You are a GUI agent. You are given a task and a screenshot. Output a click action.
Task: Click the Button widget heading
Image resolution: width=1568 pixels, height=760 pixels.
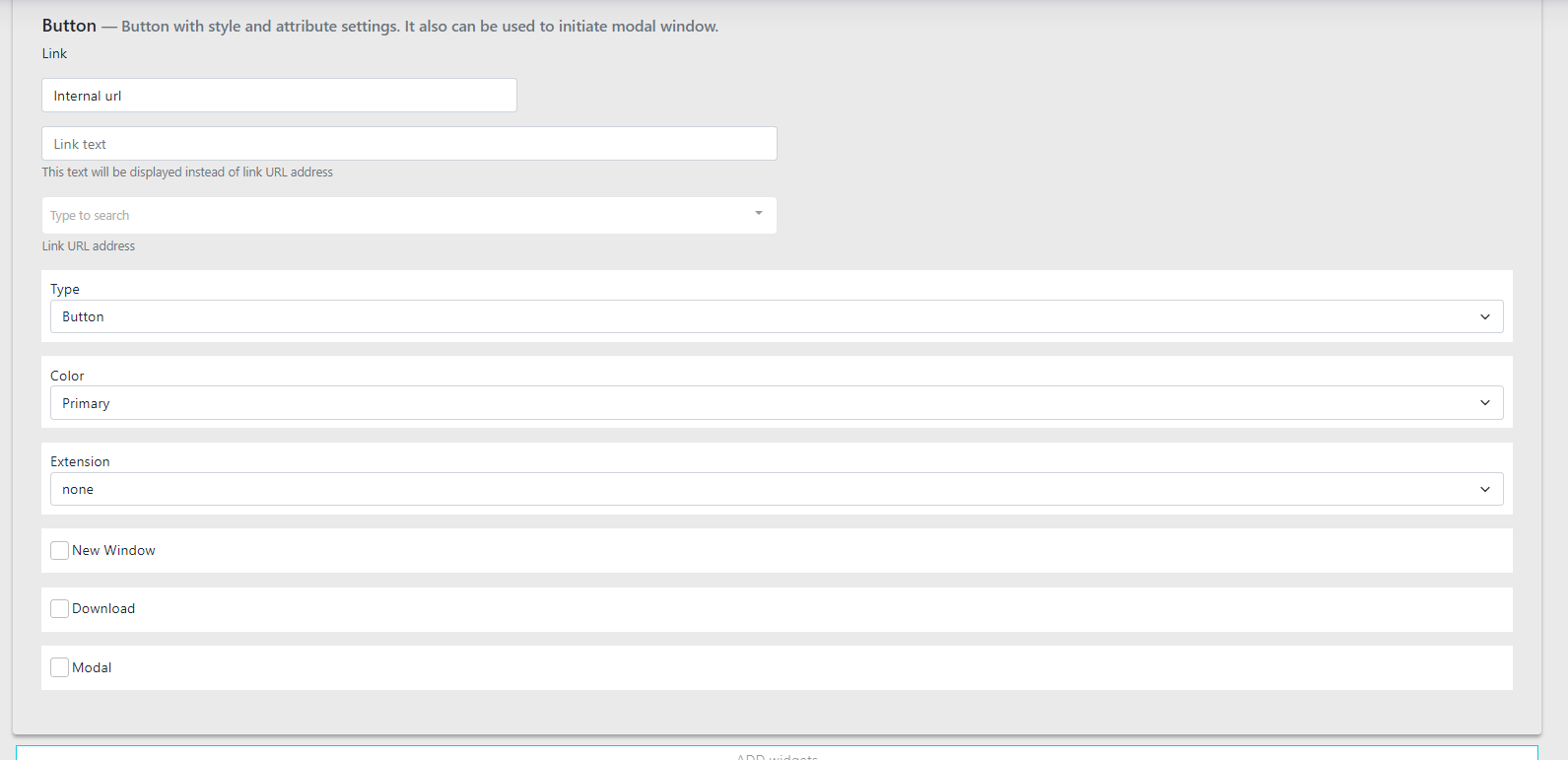(69, 26)
